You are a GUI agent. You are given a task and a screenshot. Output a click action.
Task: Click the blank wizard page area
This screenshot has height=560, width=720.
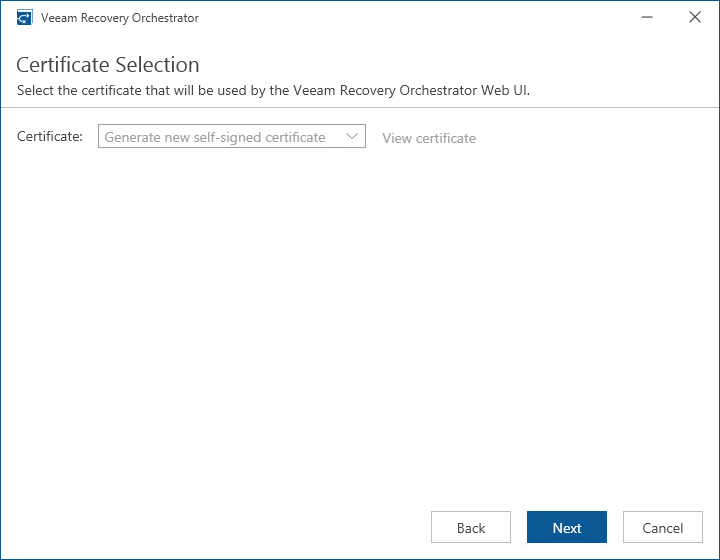[360, 320]
